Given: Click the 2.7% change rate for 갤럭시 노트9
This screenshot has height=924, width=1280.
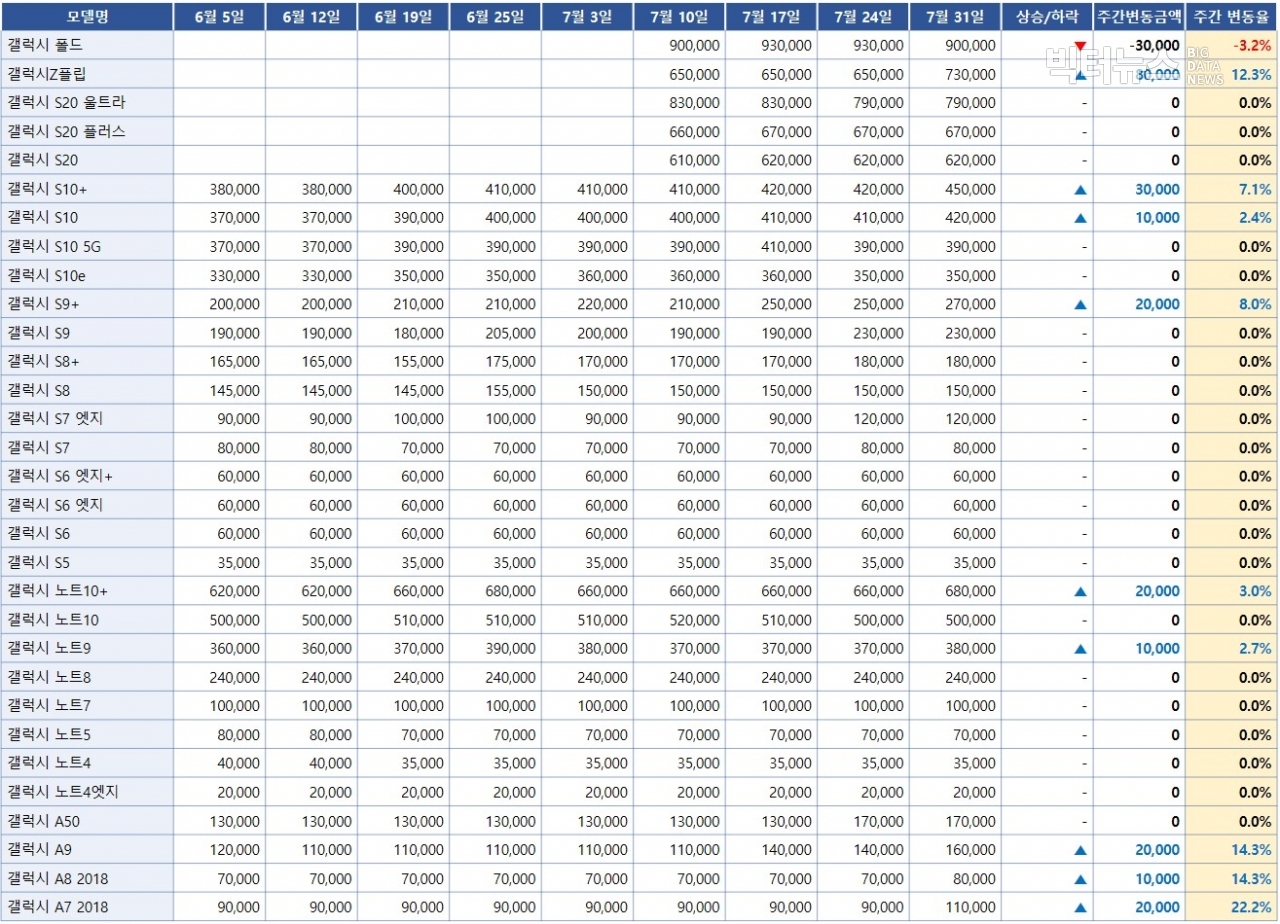Looking at the screenshot, I should point(1255,649).
